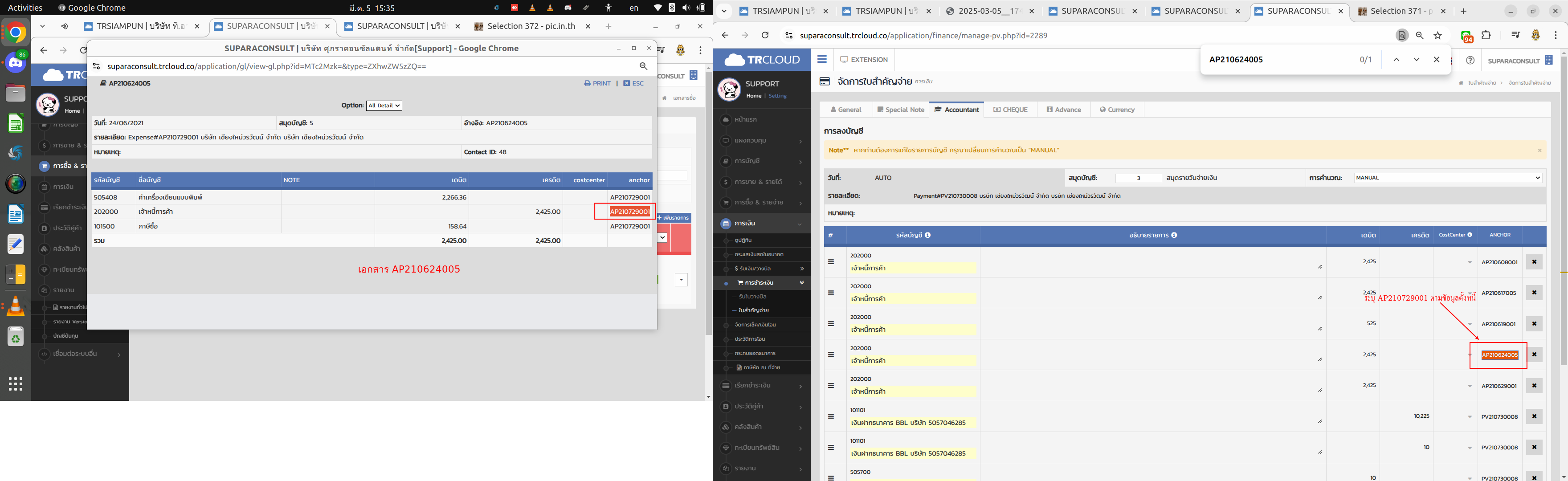Viewport: 1568px width, 481px height.
Task: Reload the manage-pv page in right window
Action: [765, 35]
